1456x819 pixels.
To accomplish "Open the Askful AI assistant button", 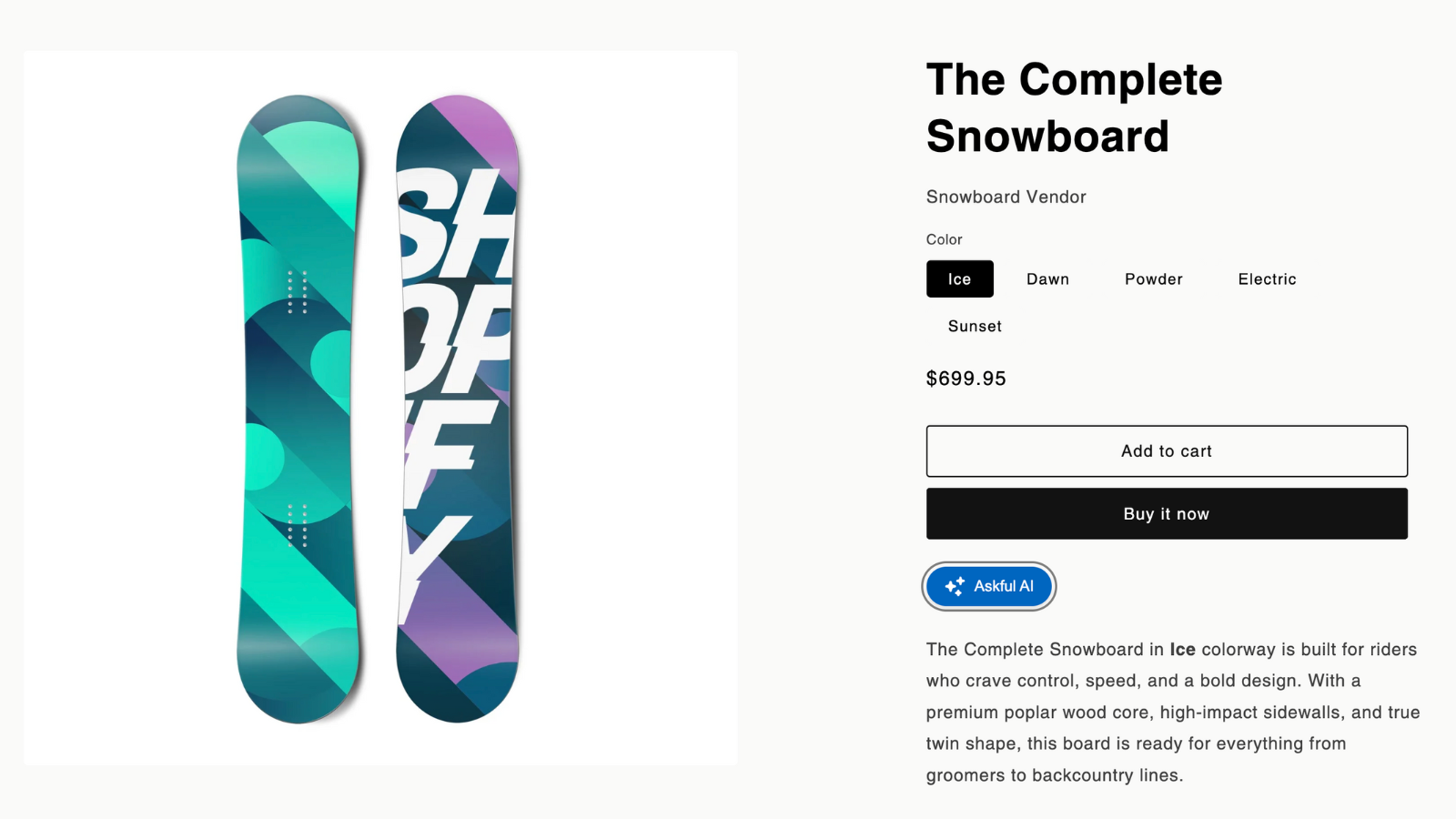I will [989, 587].
